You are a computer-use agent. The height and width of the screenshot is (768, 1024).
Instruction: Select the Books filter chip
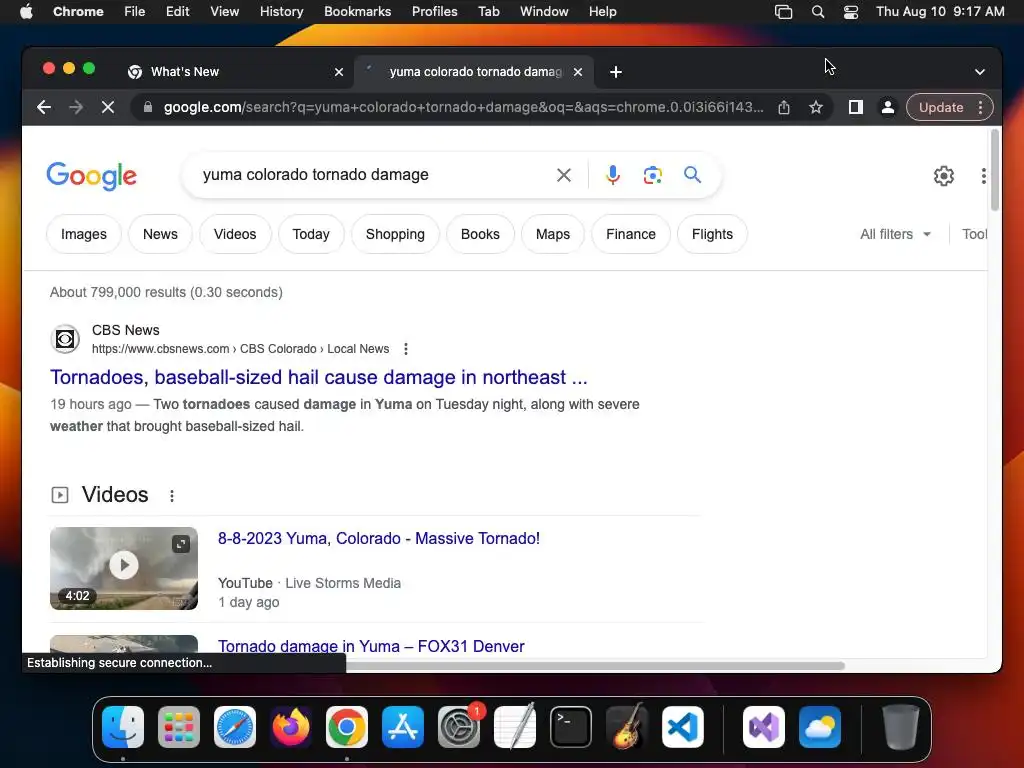click(480, 234)
